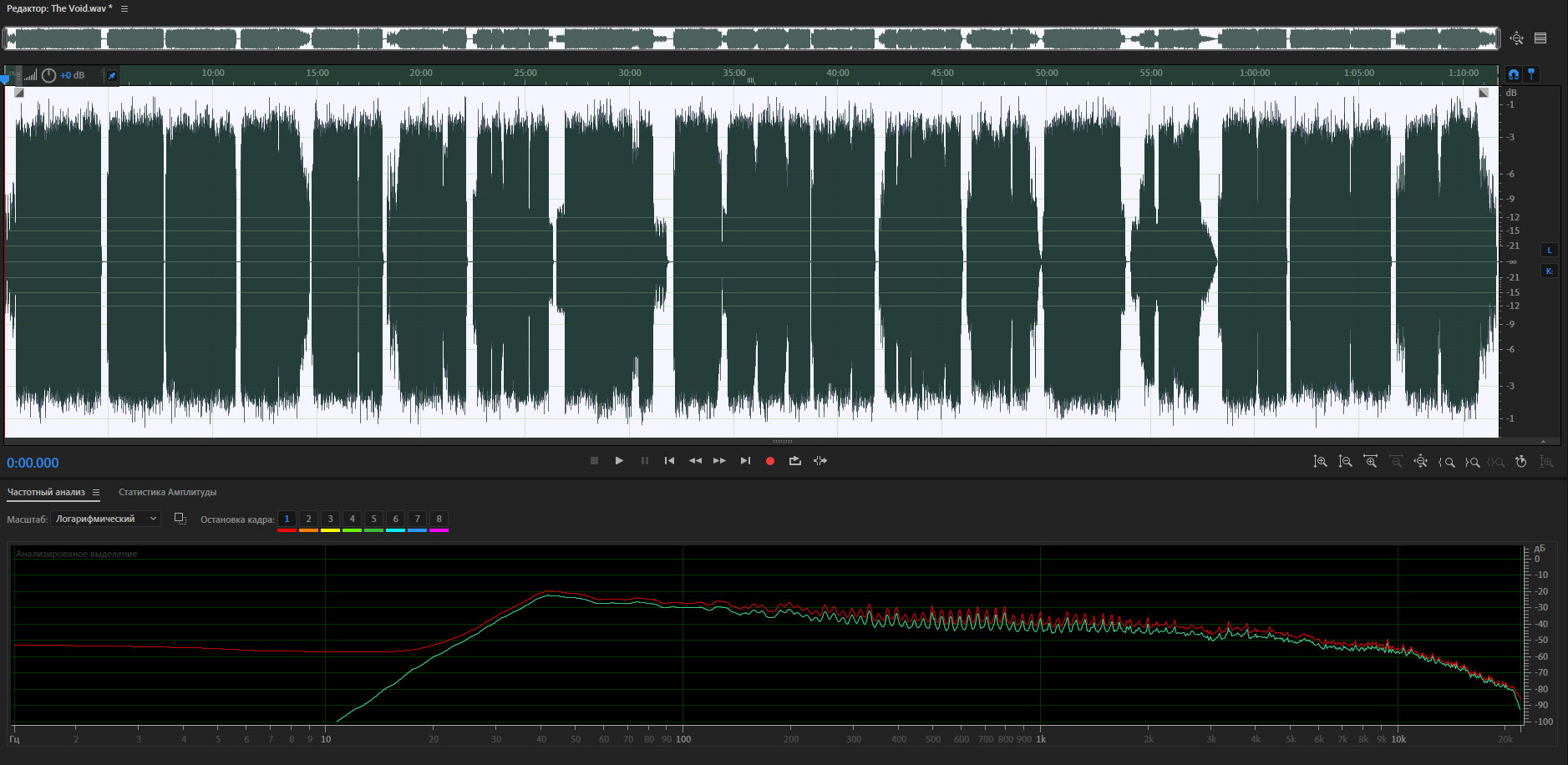Zoom out time
Screen dimensions: 1568x765
[1395, 462]
